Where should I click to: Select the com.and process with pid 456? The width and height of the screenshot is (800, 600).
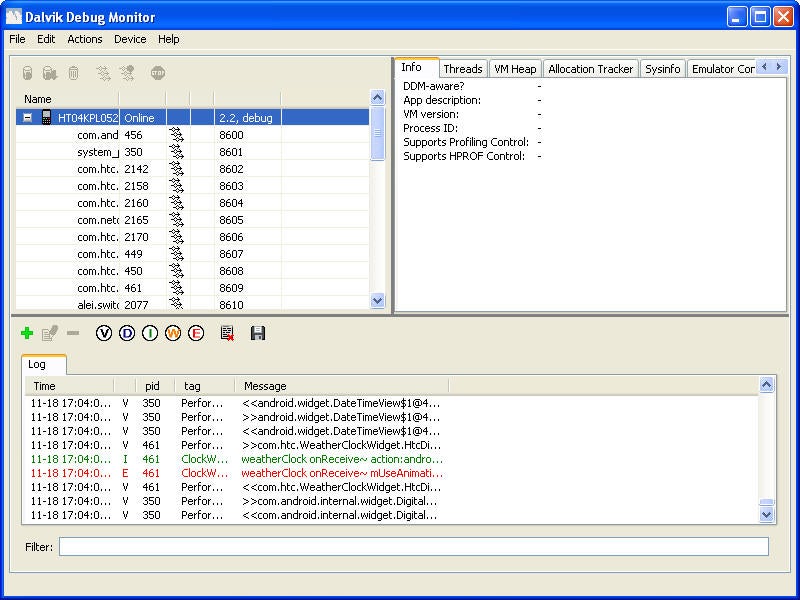(192, 135)
